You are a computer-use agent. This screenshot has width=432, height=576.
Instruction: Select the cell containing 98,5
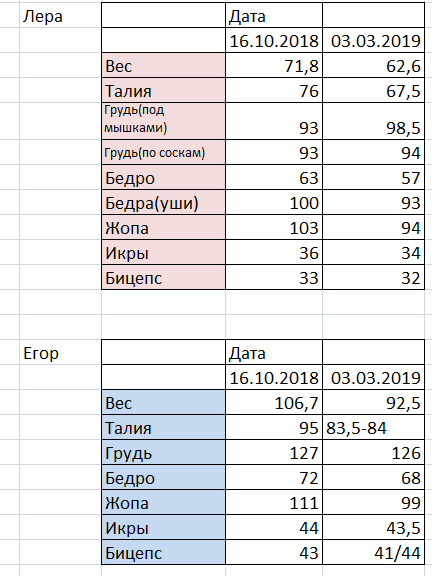373,121
